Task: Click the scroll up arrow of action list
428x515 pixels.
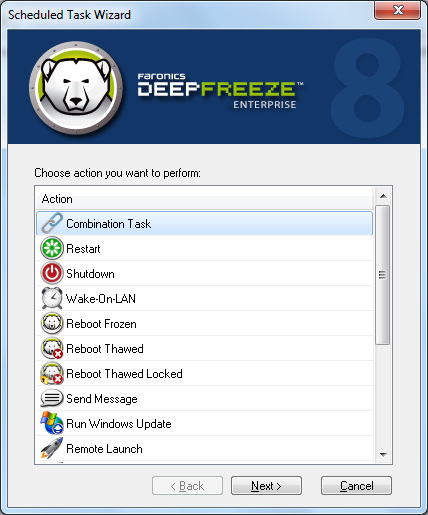Action: pyautogui.click(x=383, y=196)
